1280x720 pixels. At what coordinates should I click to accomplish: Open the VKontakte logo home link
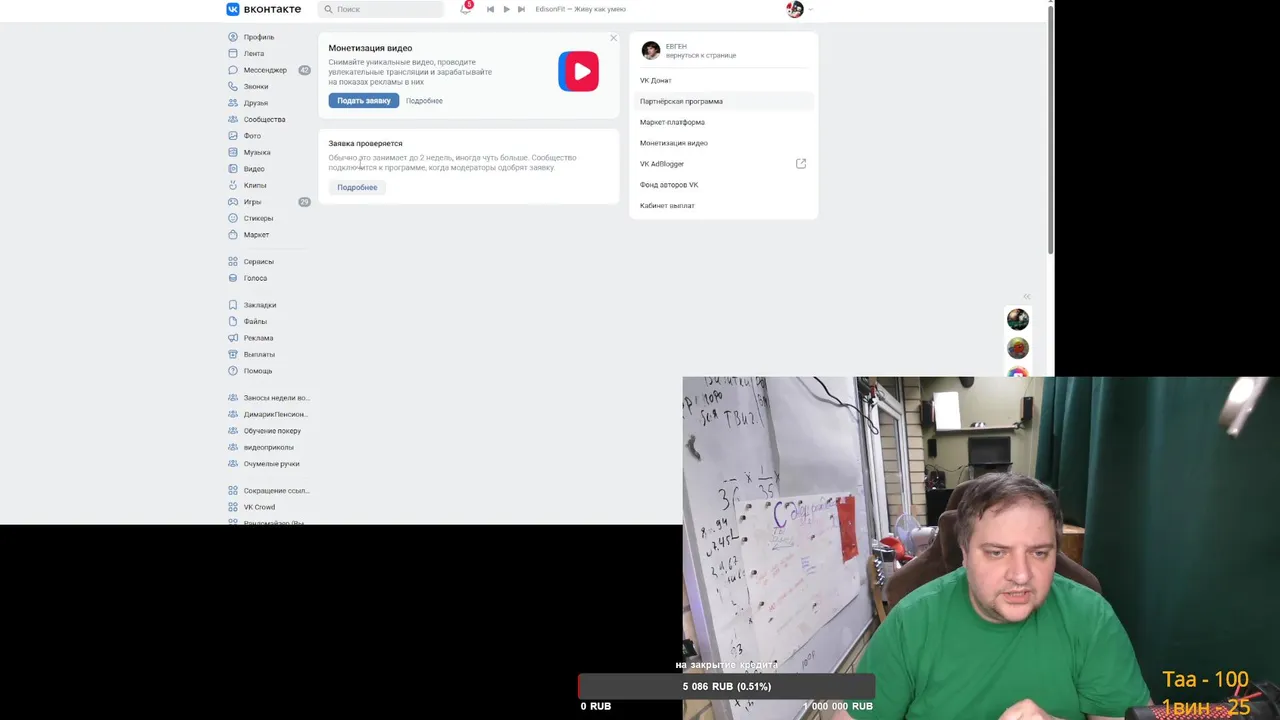(x=263, y=9)
